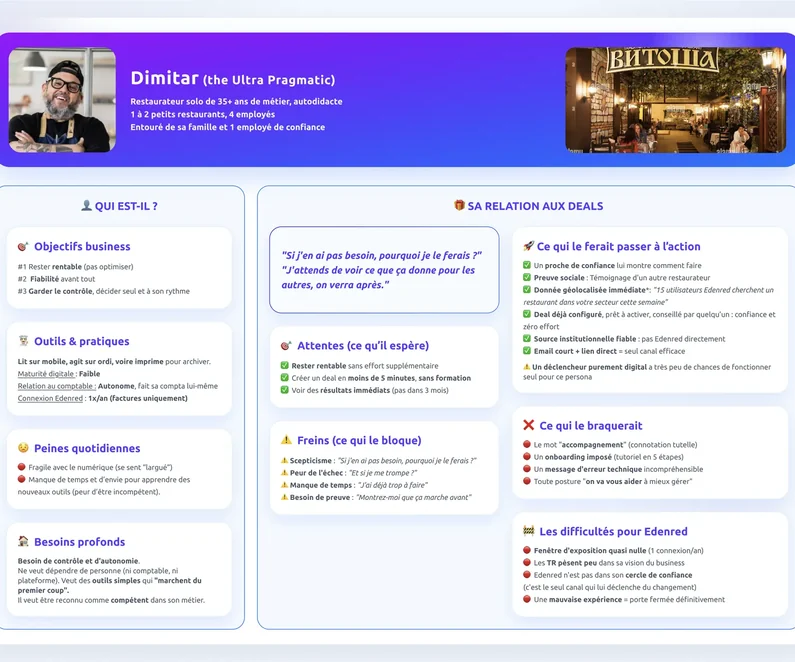Click the sad face icon by Peines quotidiennes
The height and width of the screenshot is (662, 795).
(x=23, y=448)
